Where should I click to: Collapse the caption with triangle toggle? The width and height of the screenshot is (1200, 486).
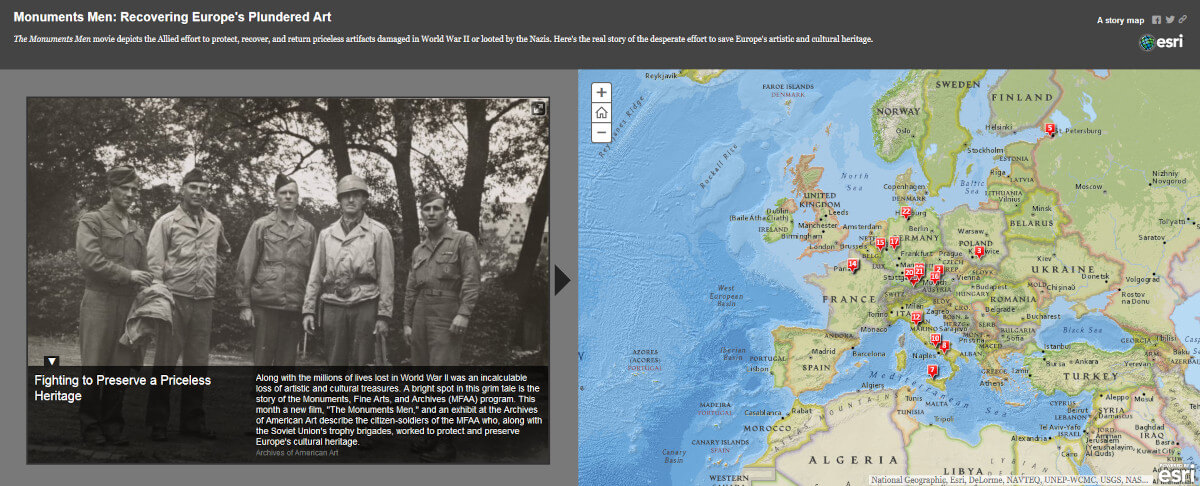click(x=52, y=361)
